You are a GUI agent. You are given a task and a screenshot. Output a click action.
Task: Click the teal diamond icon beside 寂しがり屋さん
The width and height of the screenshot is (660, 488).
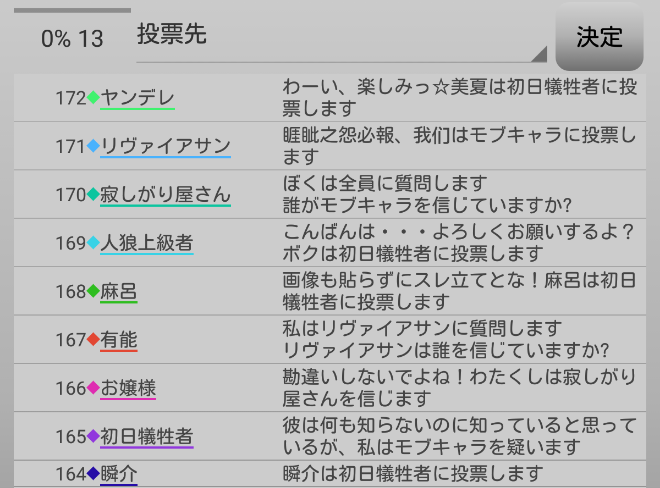tap(94, 194)
